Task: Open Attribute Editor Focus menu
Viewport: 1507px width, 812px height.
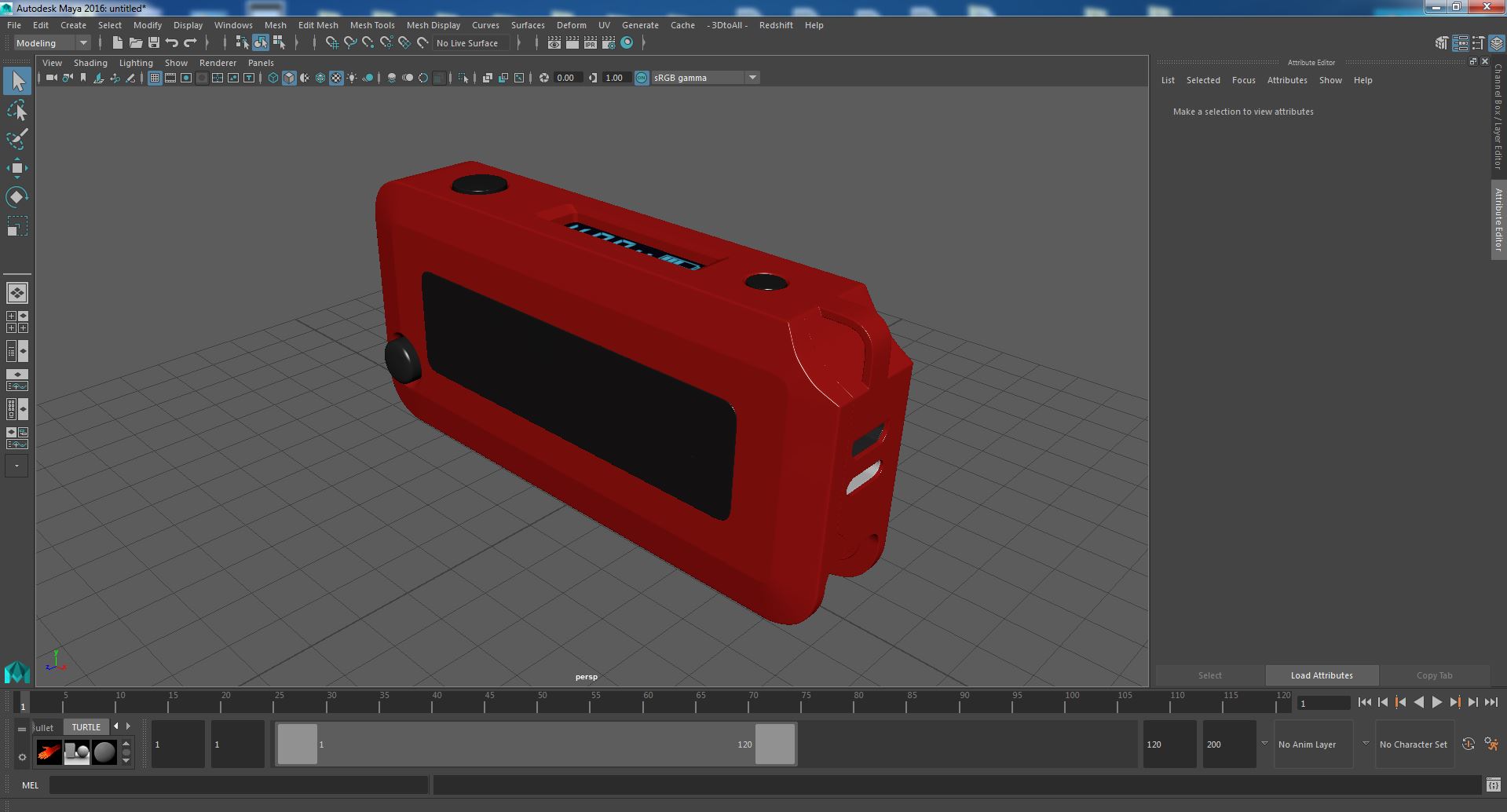Action: pyautogui.click(x=1243, y=80)
